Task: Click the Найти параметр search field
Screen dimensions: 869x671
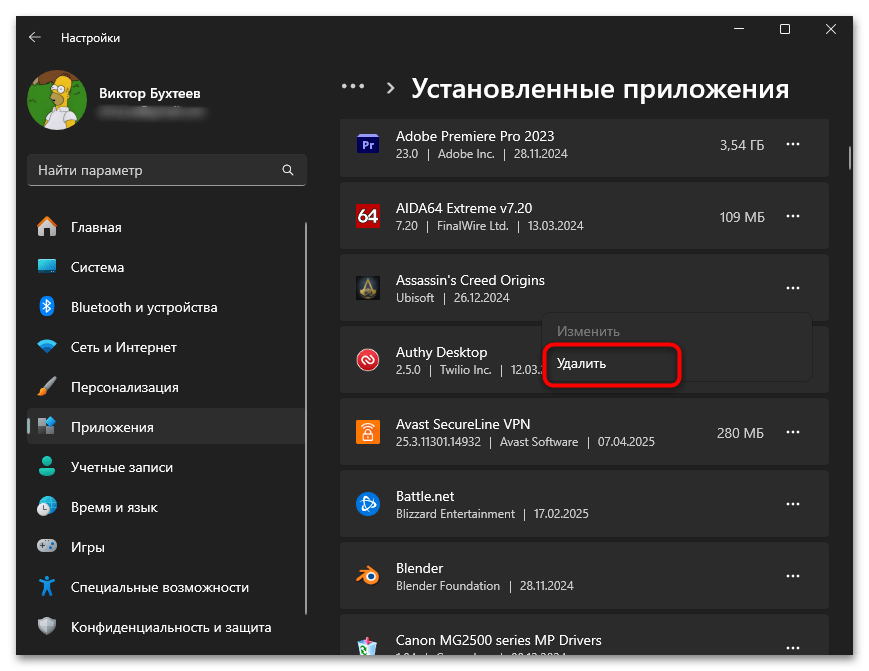Action: [x=167, y=170]
